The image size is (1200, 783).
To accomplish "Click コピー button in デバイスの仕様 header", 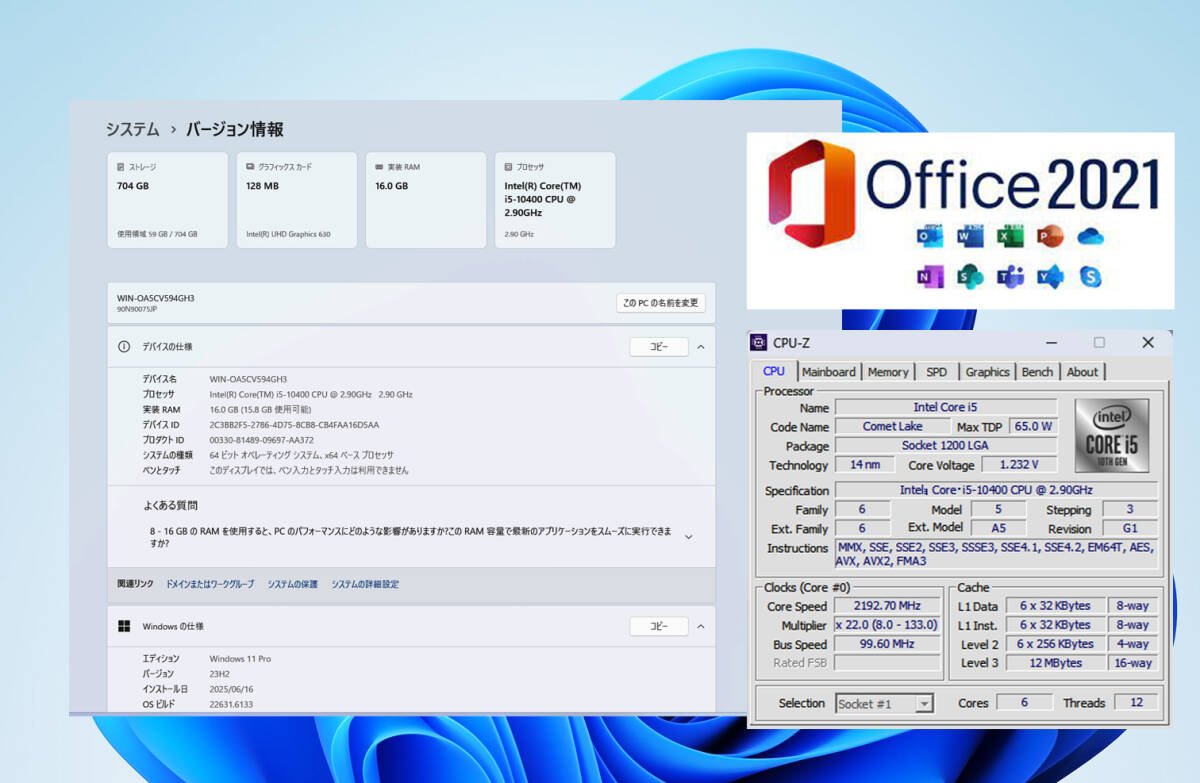I will 659,346.
